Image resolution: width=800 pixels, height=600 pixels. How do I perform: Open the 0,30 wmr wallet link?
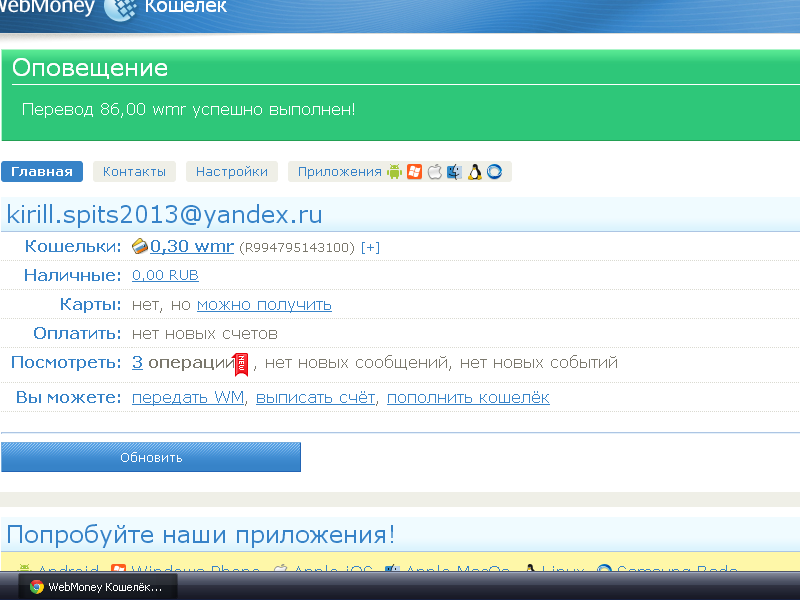pyautogui.click(x=192, y=246)
